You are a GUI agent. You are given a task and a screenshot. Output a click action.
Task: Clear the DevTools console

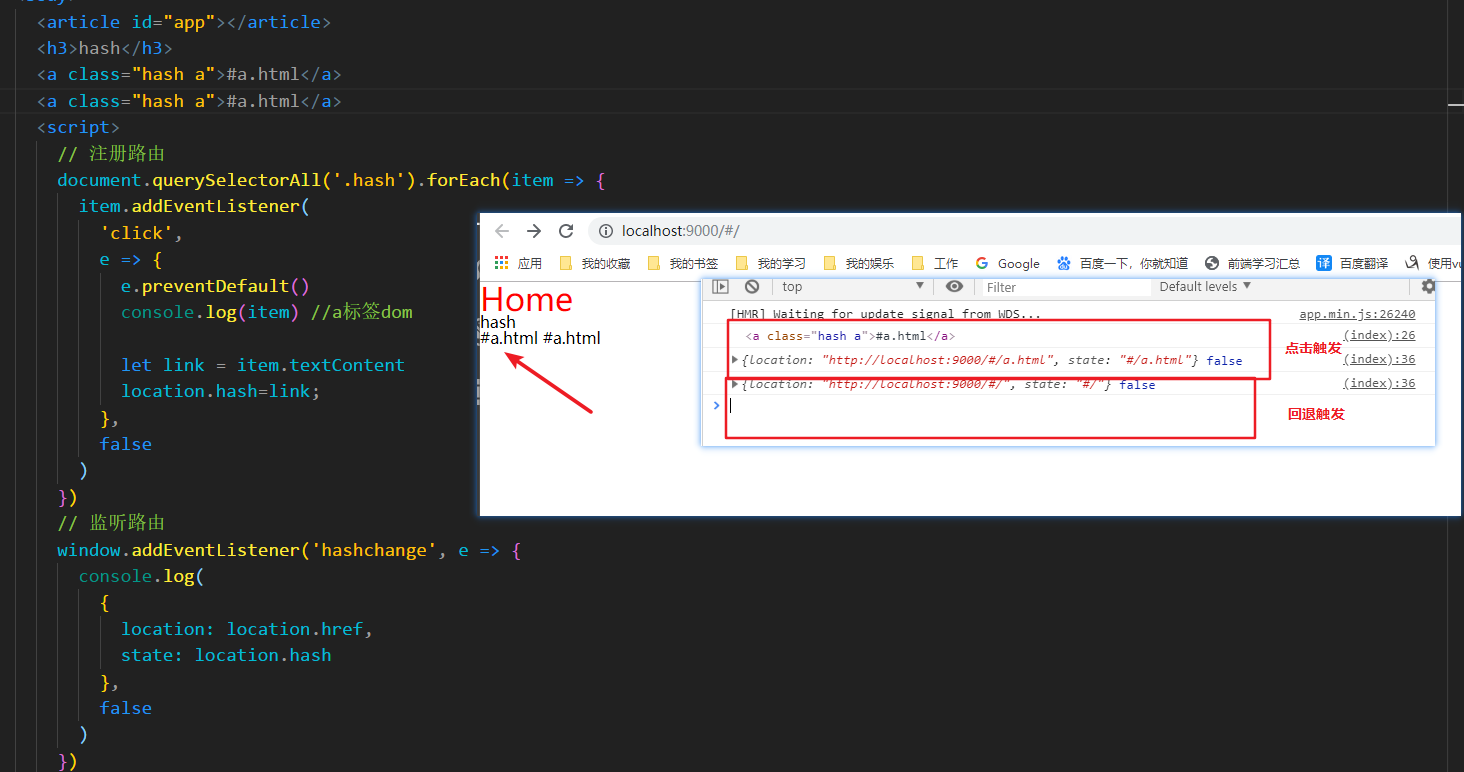pos(752,287)
